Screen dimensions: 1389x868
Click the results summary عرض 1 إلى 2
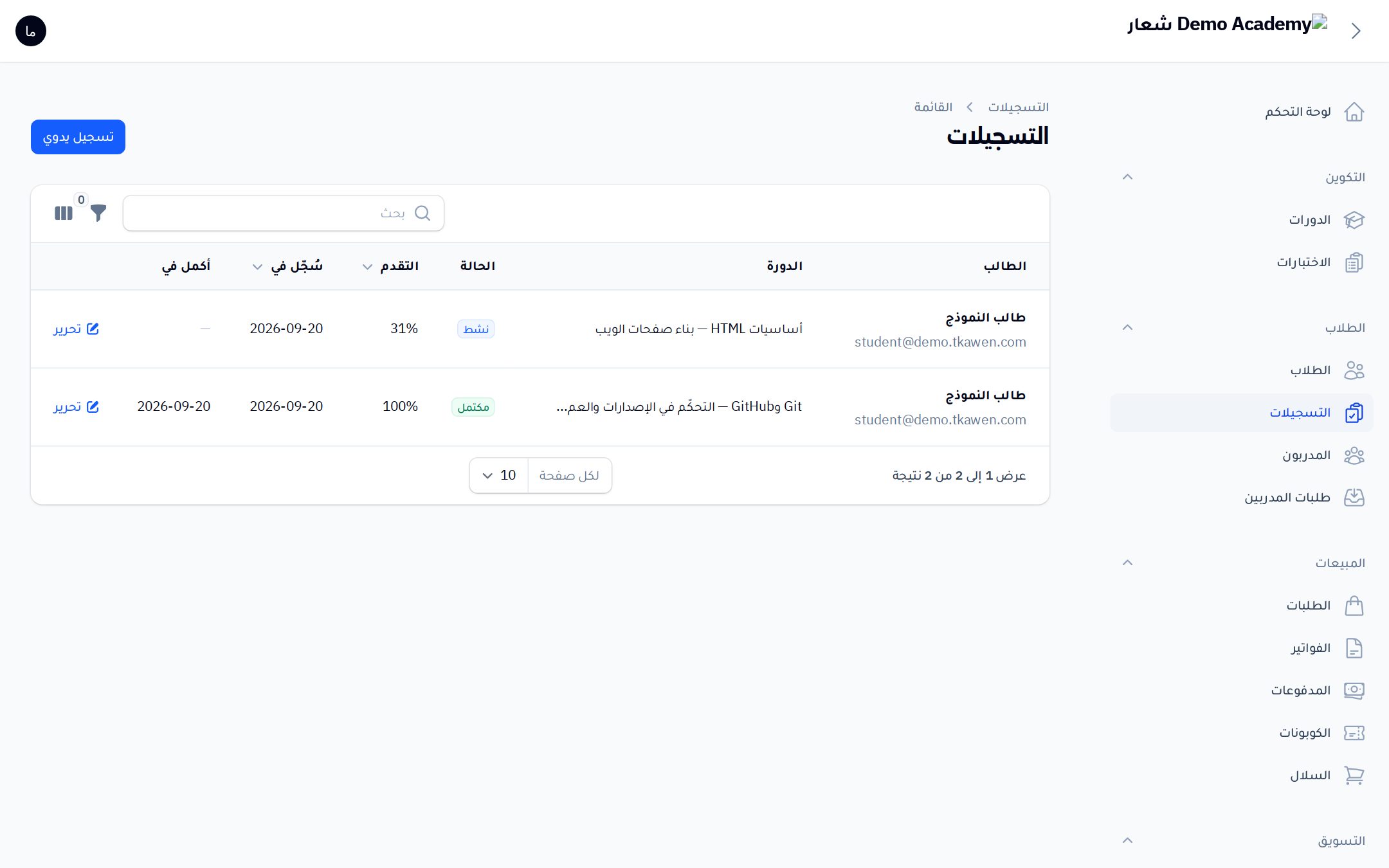(x=959, y=475)
